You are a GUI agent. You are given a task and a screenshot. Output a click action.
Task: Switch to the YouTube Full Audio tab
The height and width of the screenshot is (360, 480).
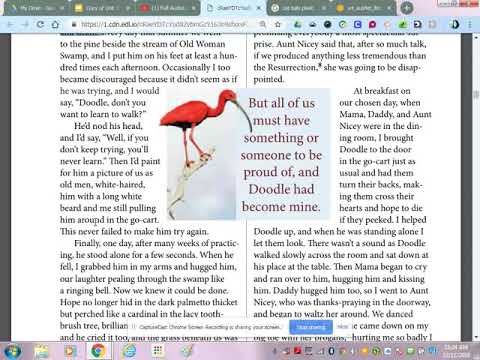click(x=168, y=8)
